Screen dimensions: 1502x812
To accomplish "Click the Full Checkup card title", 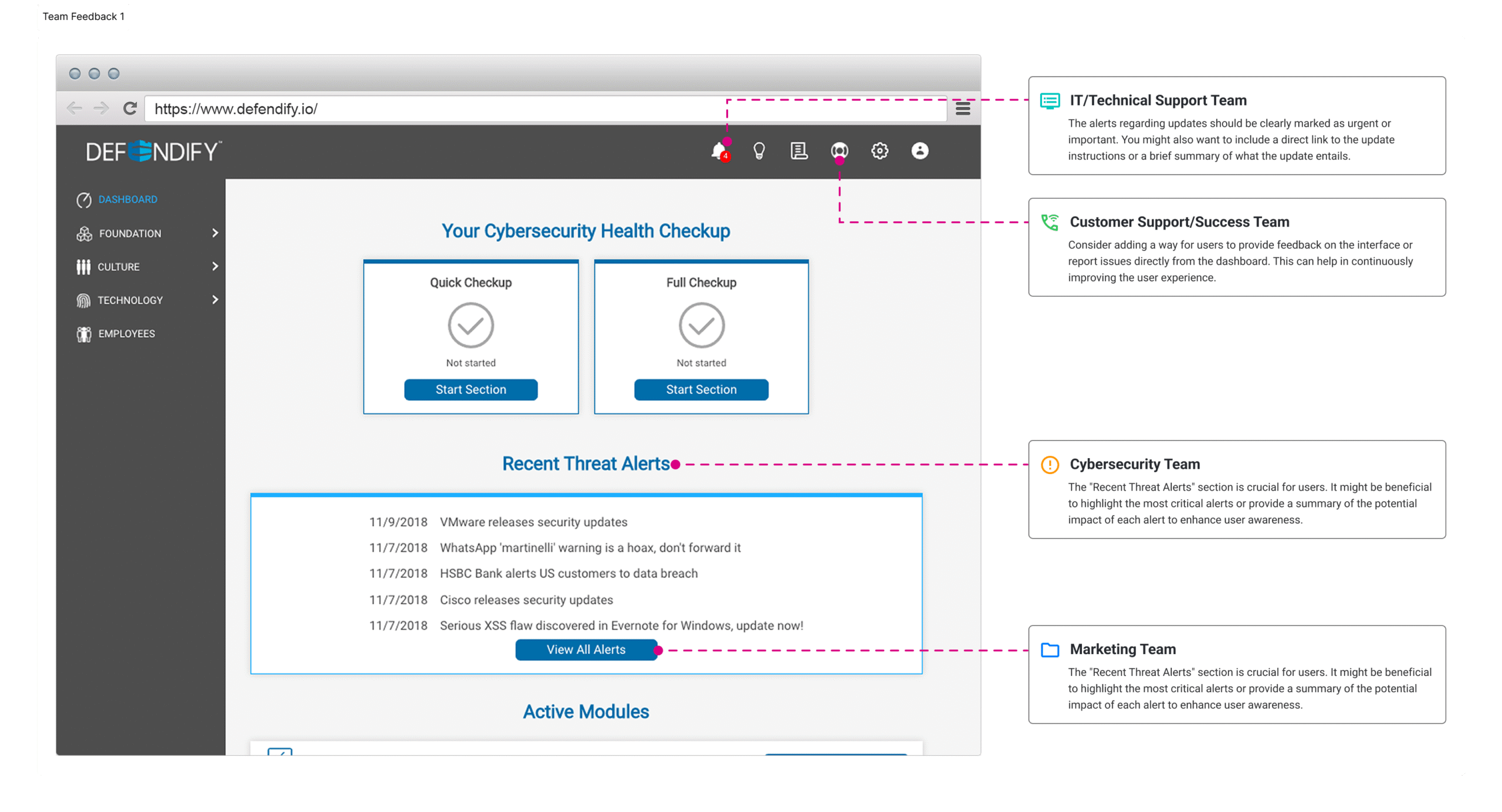I will tap(701, 283).
